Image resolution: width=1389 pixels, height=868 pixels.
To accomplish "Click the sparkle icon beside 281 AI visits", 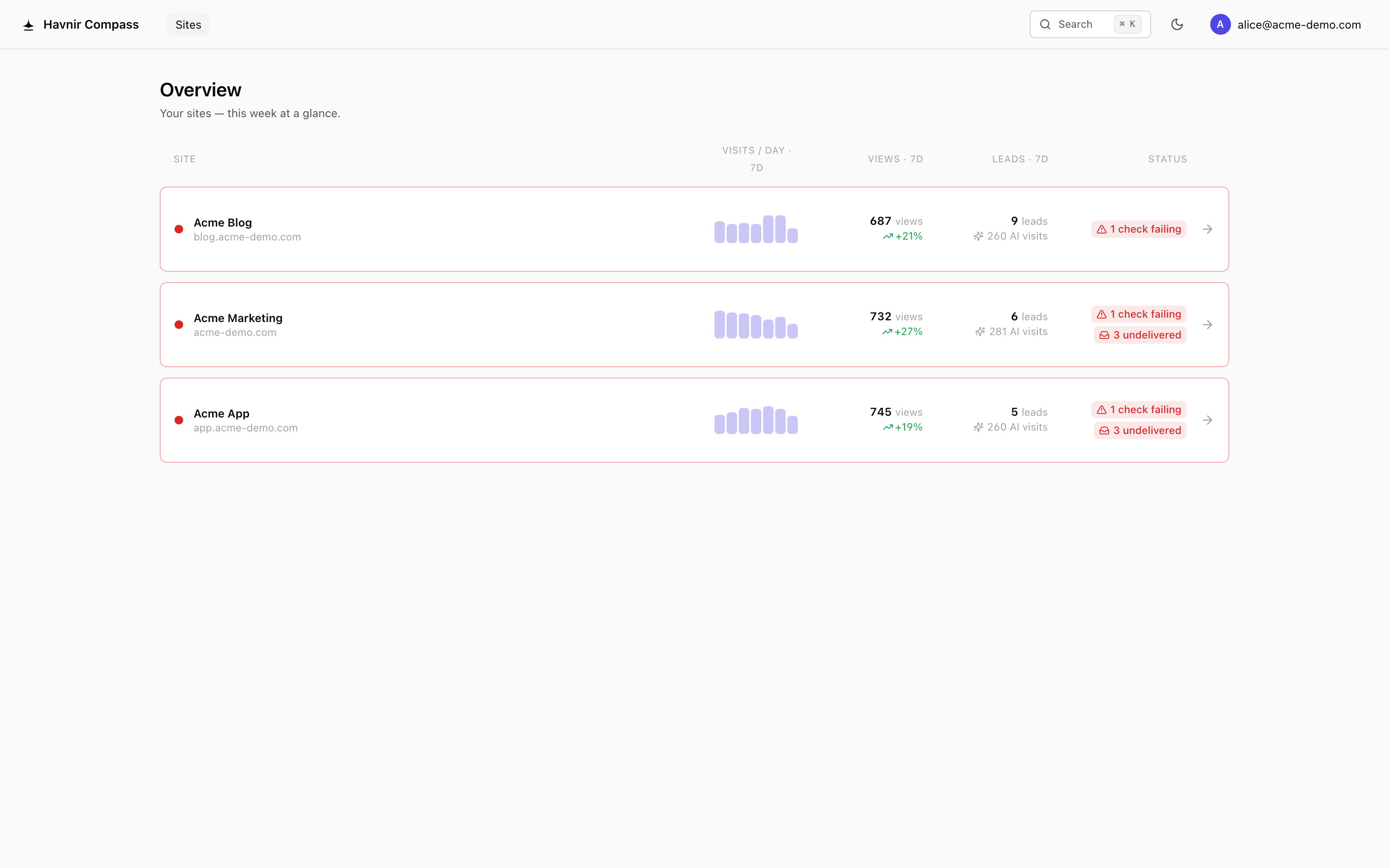I will point(981,332).
